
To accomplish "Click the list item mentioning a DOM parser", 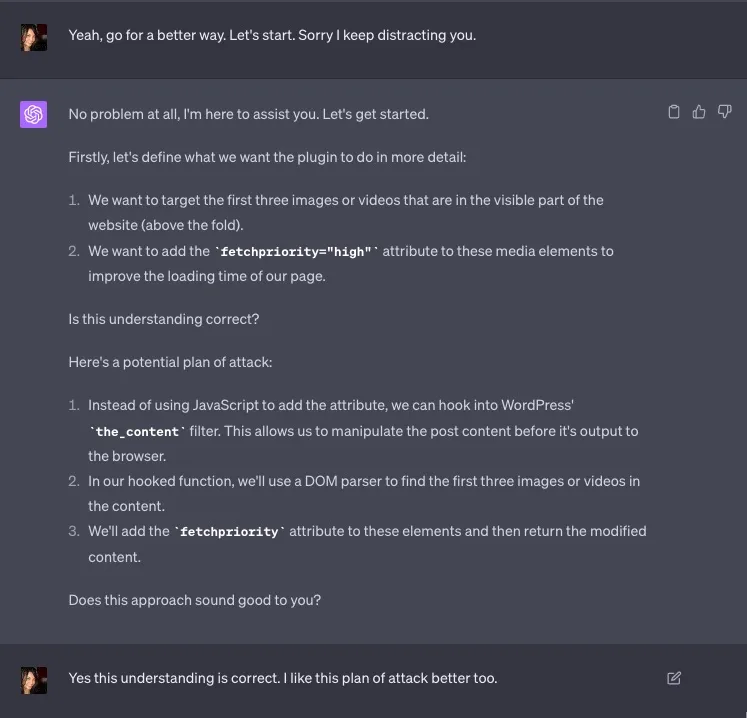I will coord(363,493).
